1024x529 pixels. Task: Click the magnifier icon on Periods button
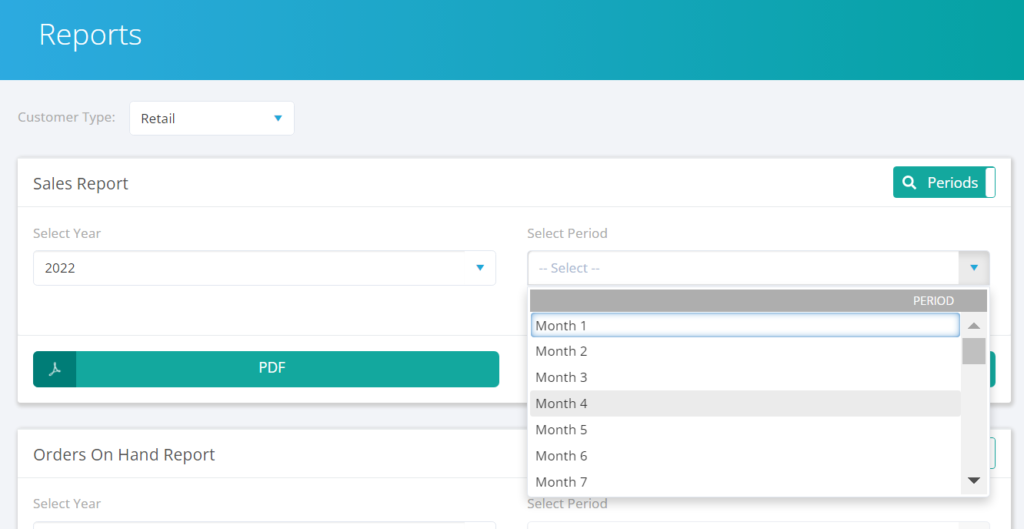909,183
